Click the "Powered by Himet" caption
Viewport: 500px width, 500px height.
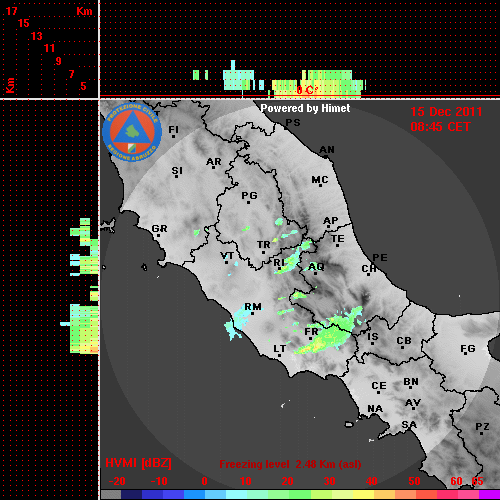[x=305, y=108]
